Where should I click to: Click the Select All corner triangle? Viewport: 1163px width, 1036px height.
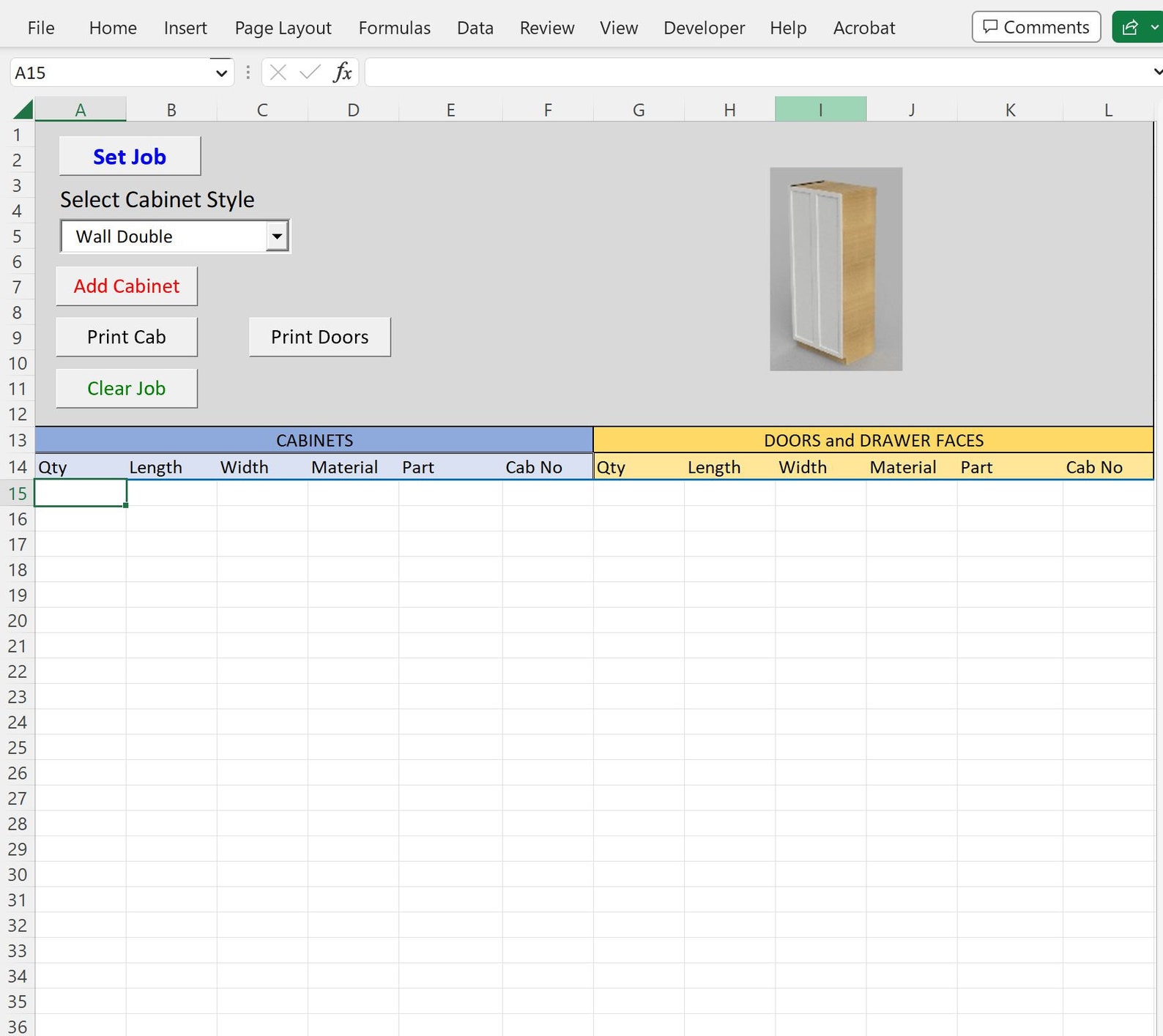tap(23, 110)
